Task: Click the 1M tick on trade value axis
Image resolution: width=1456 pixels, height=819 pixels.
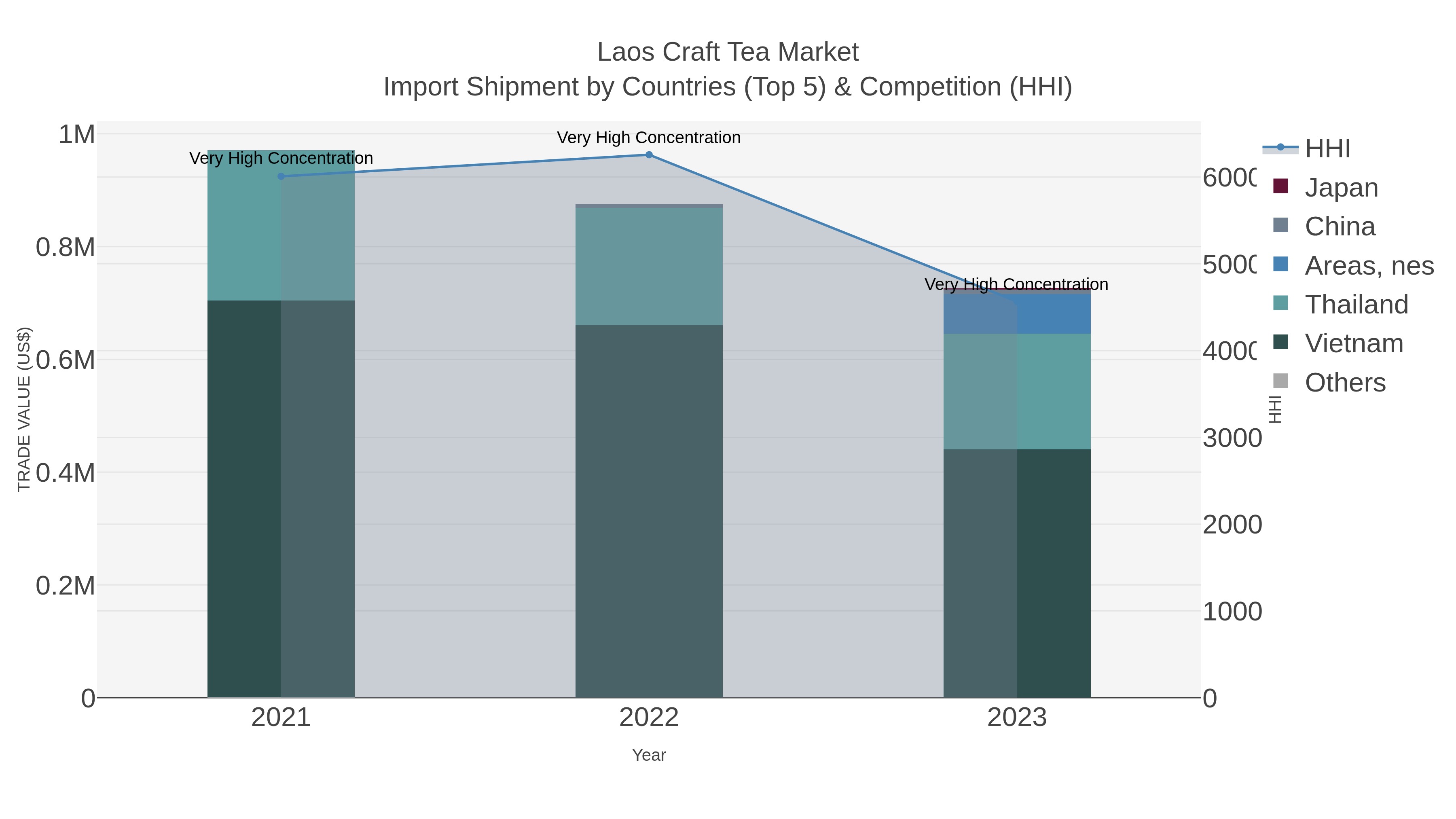Action: 76,135
